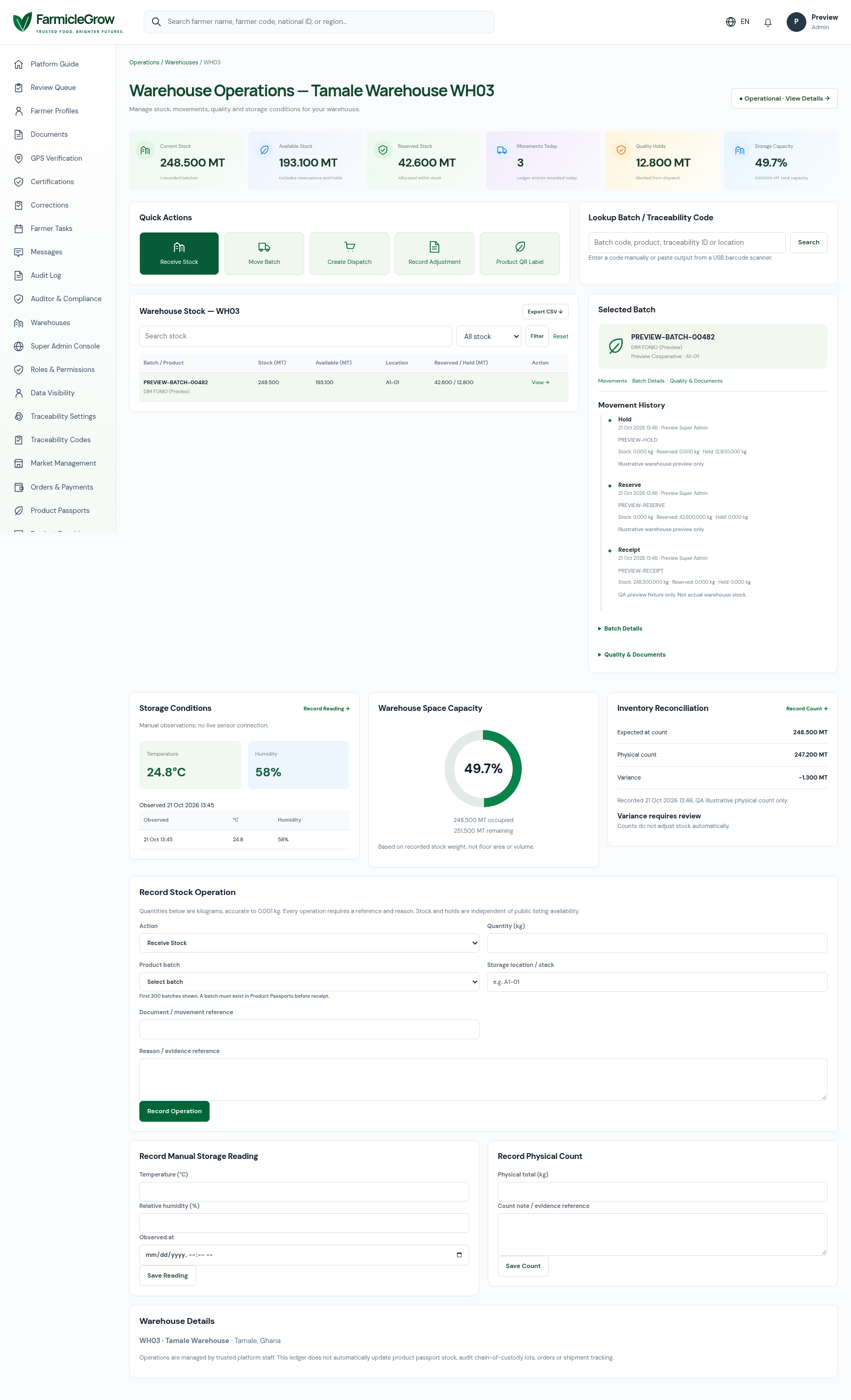
Task: Click the Export CSV button
Action: 545,311
